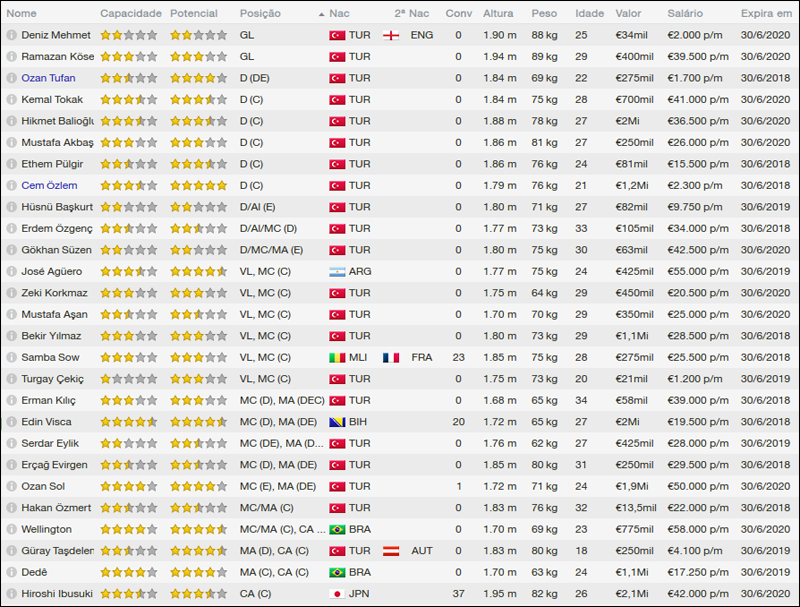This screenshot has height=607, width=800.
Task: Click Hiroshi Ibusuki's info icon
Action: click(x=11, y=594)
